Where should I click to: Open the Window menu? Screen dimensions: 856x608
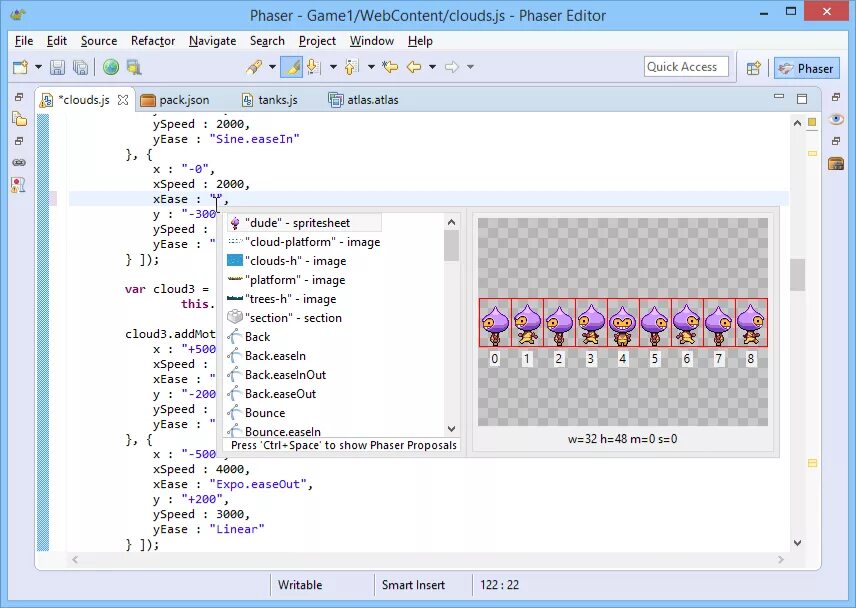pyautogui.click(x=371, y=41)
